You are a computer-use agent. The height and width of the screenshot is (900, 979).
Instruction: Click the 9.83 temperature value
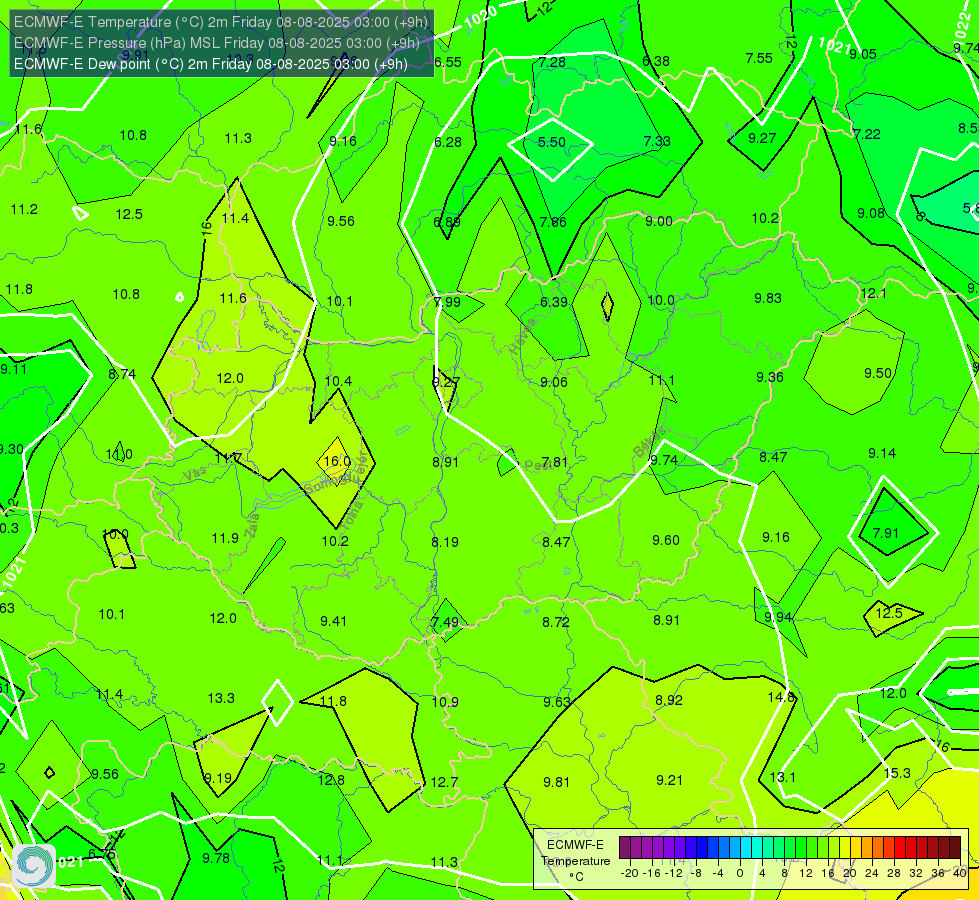pyautogui.click(x=767, y=298)
